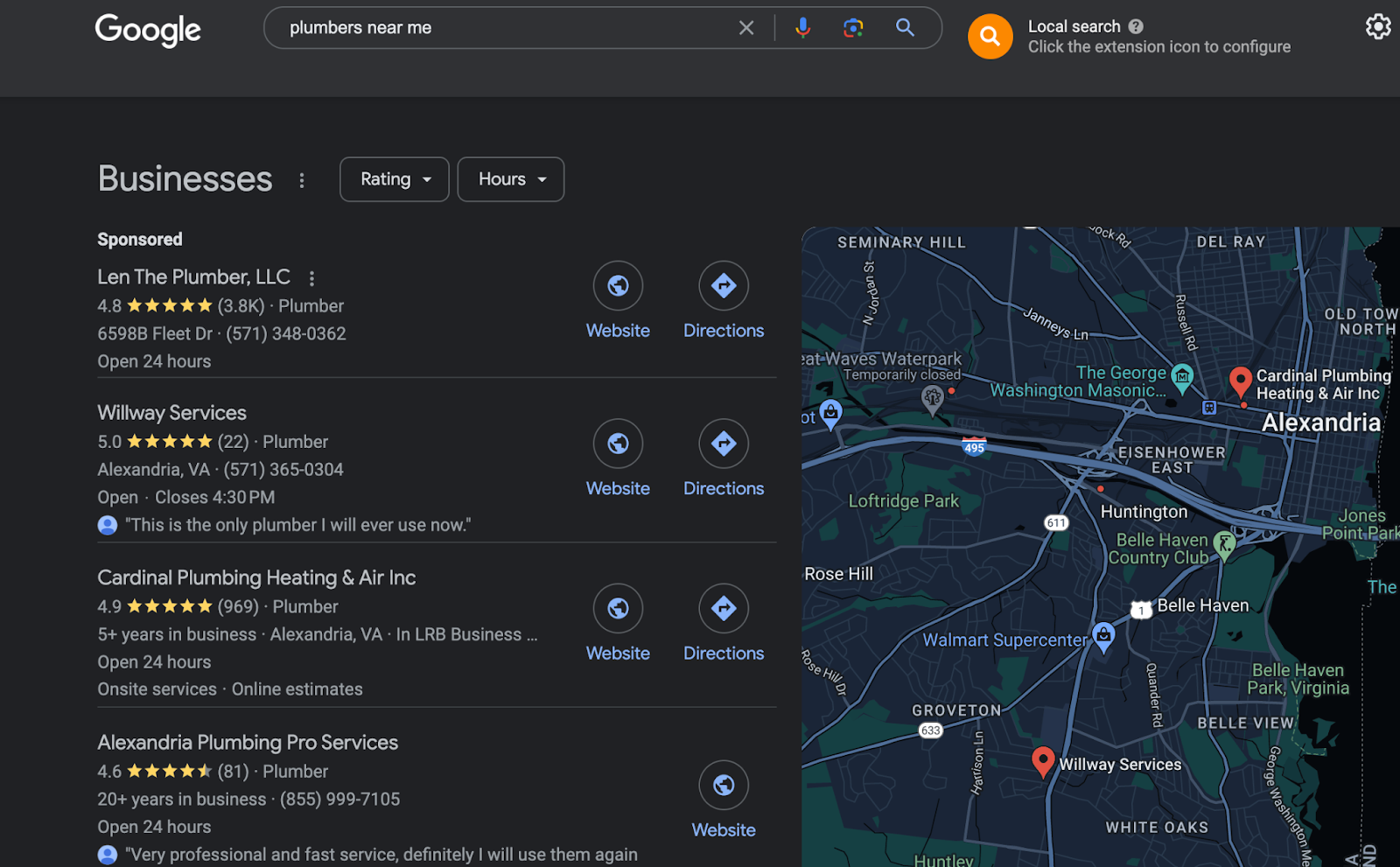Open Alexandria Plumbing Pro Services website icon
The width and height of the screenshot is (1400, 867).
tap(723, 786)
